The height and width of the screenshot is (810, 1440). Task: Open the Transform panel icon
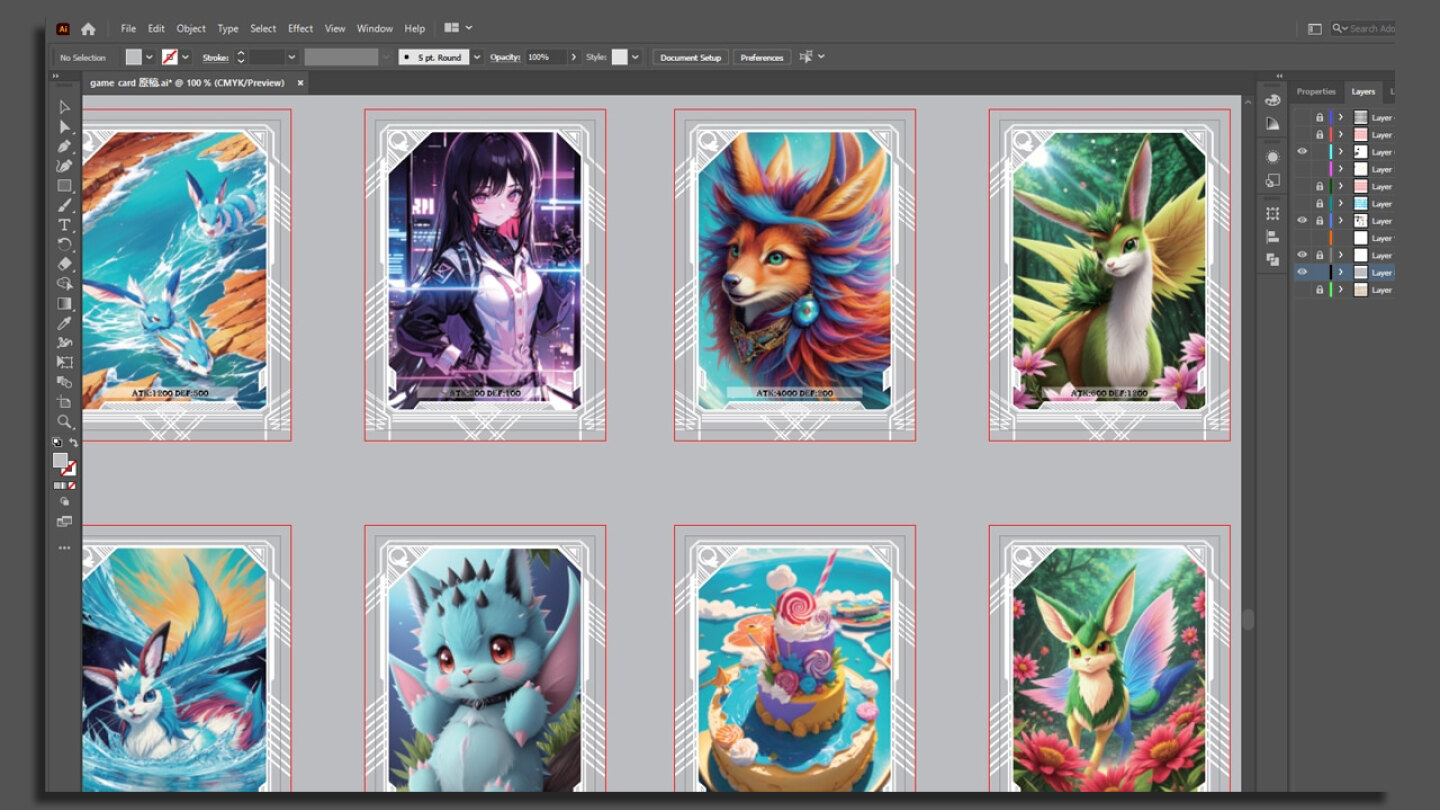click(x=1272, y=214)
